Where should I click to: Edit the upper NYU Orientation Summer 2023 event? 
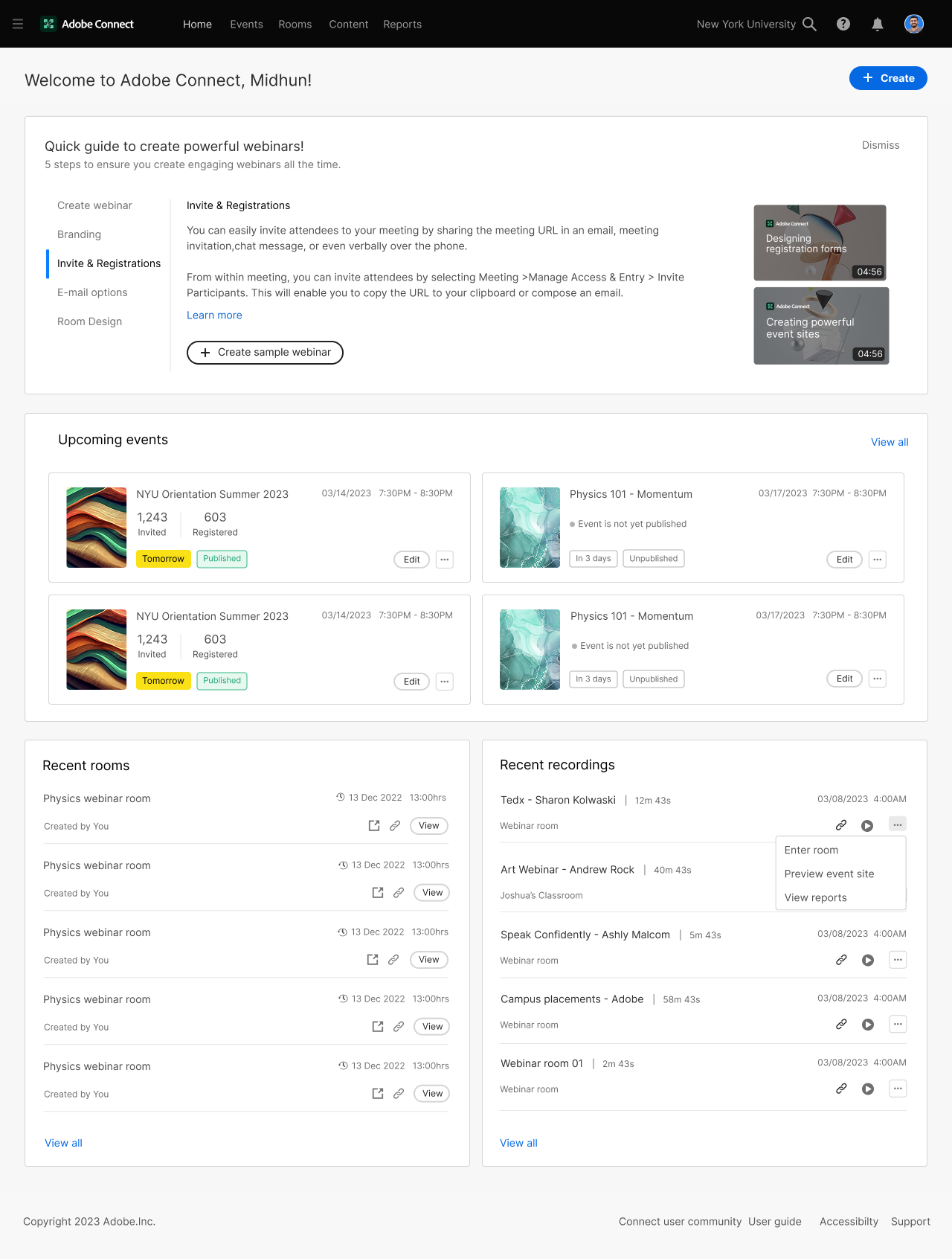[x=411, y=559]
